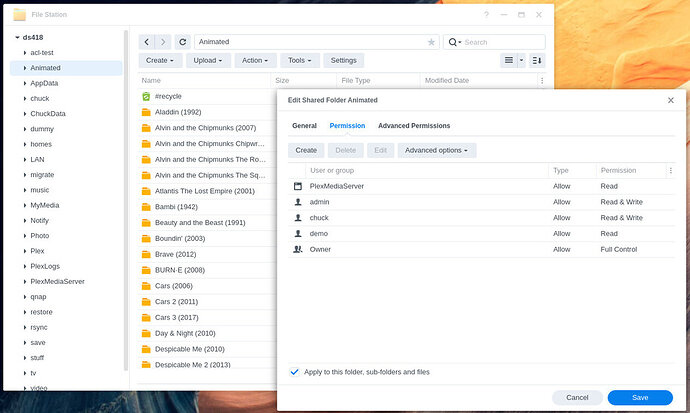Click into the Search field

click(502, 42)
